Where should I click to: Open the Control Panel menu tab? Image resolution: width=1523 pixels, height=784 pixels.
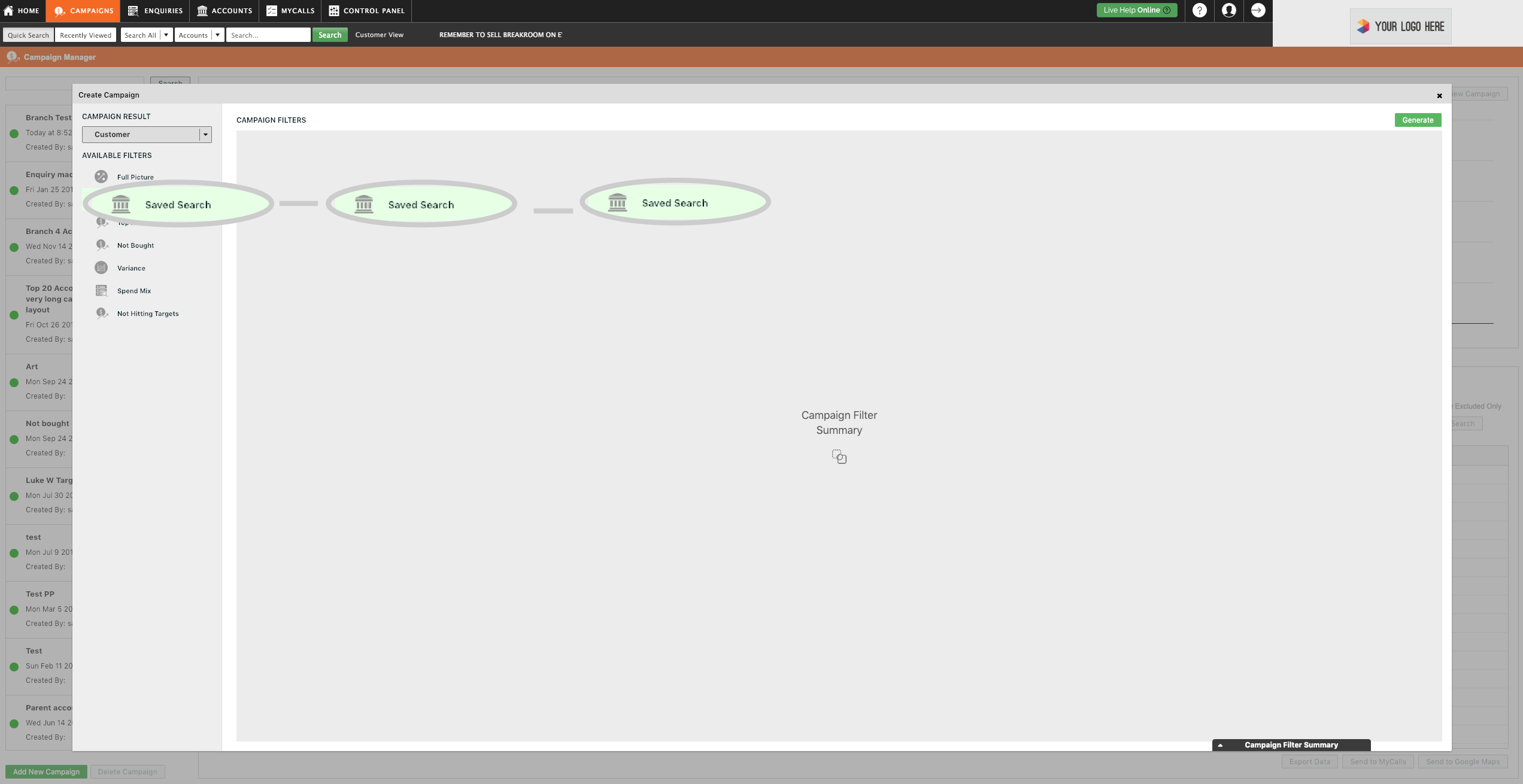pyautogui.click(x=374, y=11)
